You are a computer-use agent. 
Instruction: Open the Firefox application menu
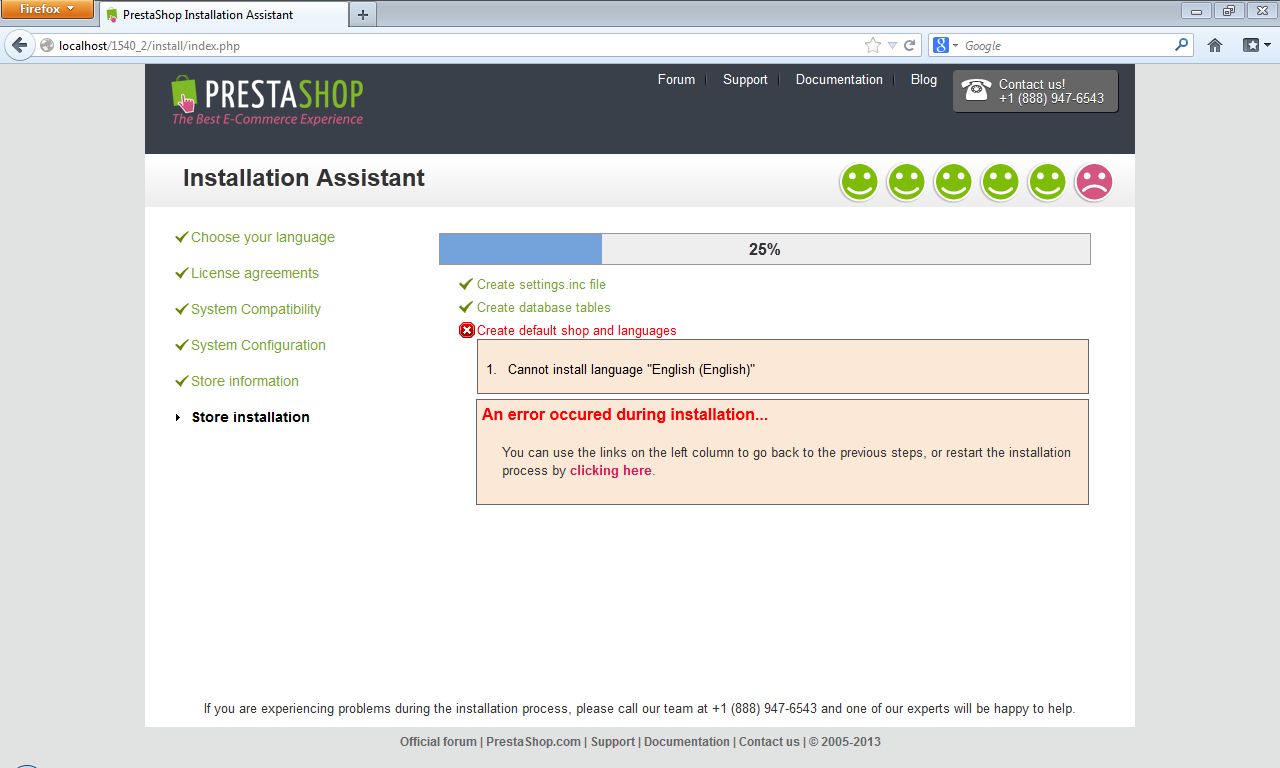tap(47, 9)
